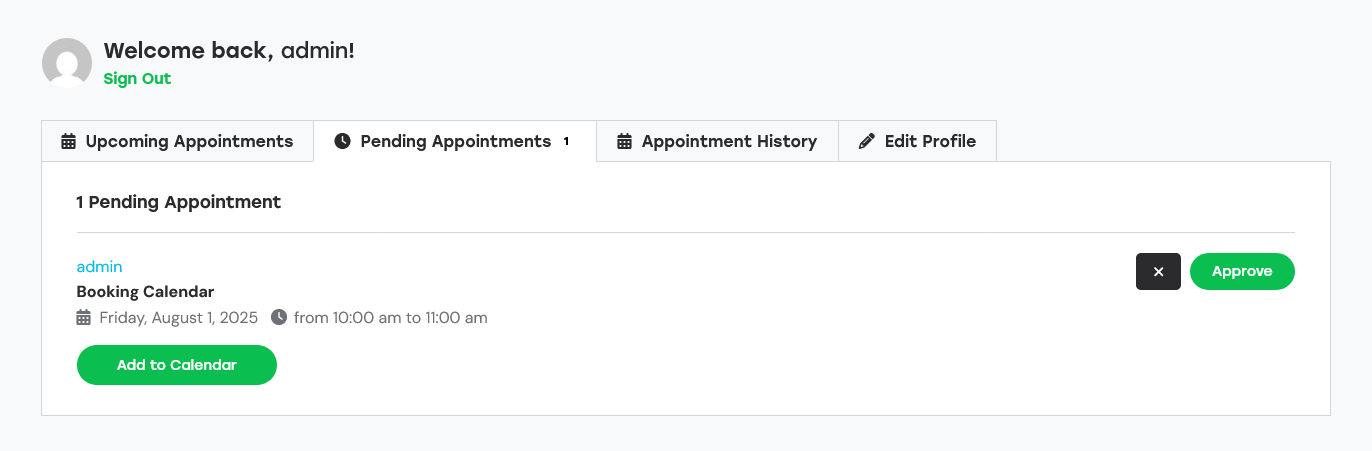Viewport: 1372px width, 451px height.
Task: Sign Out of the account
Action: (137, 78)
